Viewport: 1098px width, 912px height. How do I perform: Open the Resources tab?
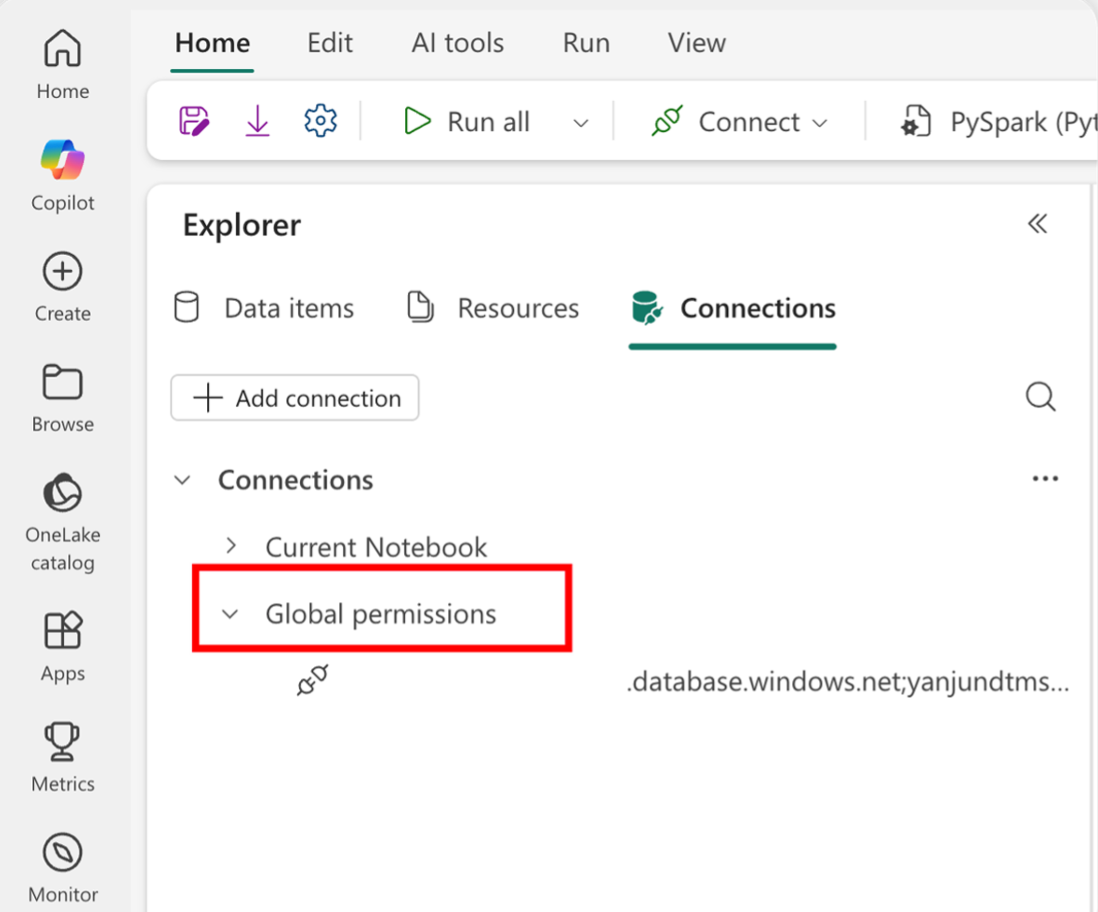[494, 308]
